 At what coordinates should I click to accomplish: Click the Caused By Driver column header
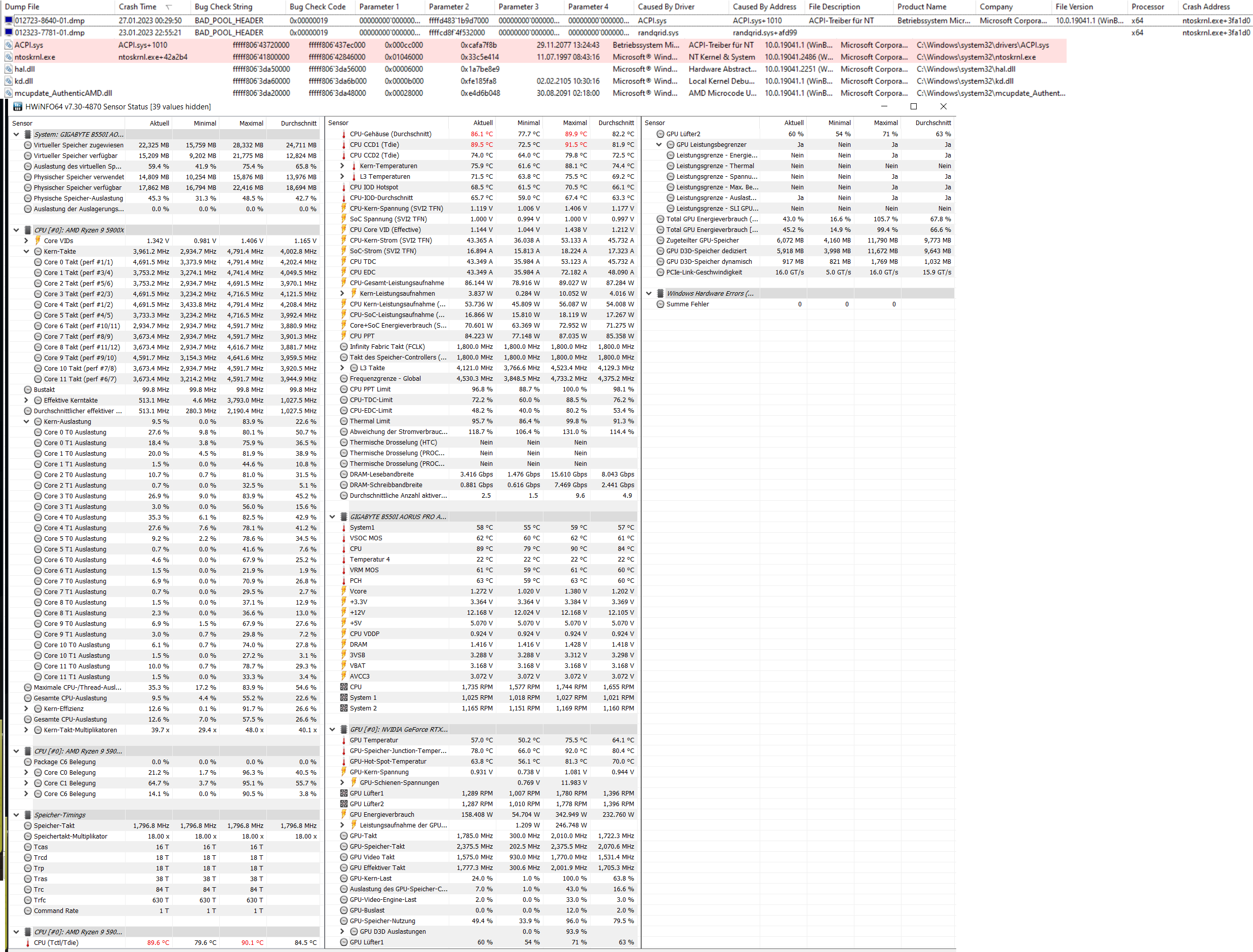pos(666,7)
